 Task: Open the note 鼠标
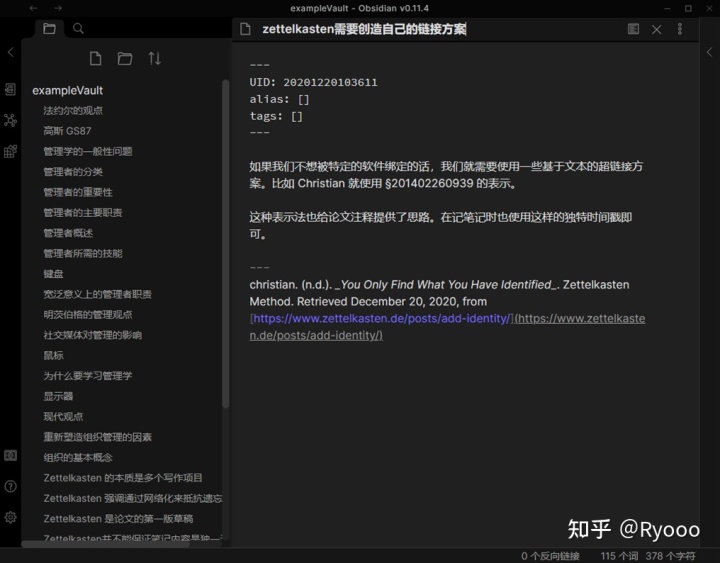pyautogui.click(x=53, y=355)
